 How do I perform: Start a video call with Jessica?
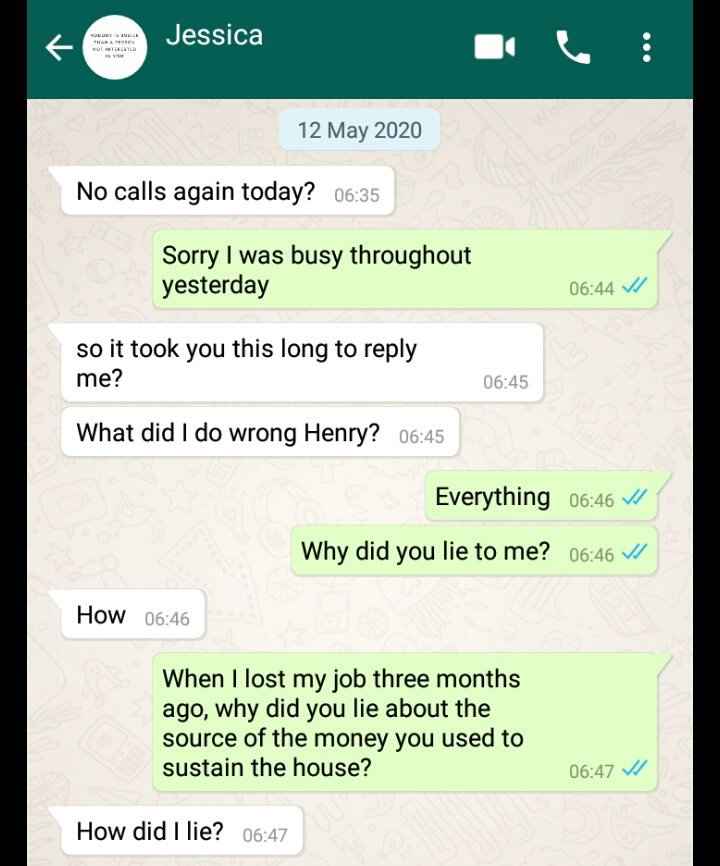coord(495,47)
